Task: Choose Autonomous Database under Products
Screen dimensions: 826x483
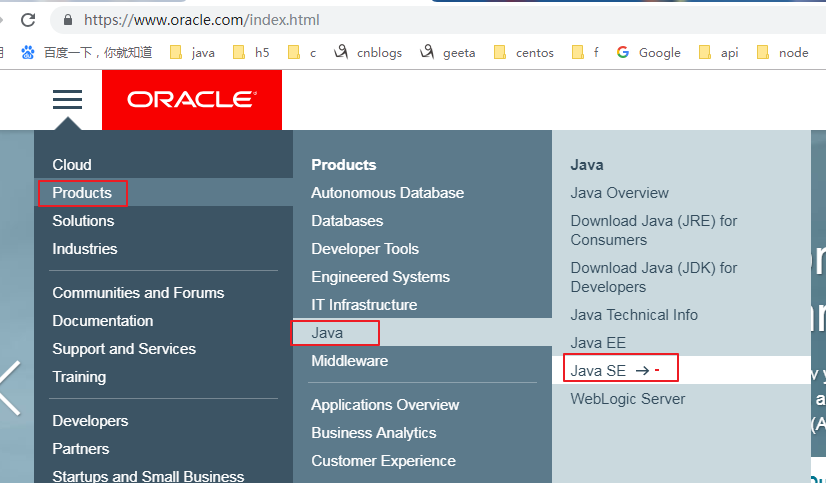Action: click(x=387, y=193)
